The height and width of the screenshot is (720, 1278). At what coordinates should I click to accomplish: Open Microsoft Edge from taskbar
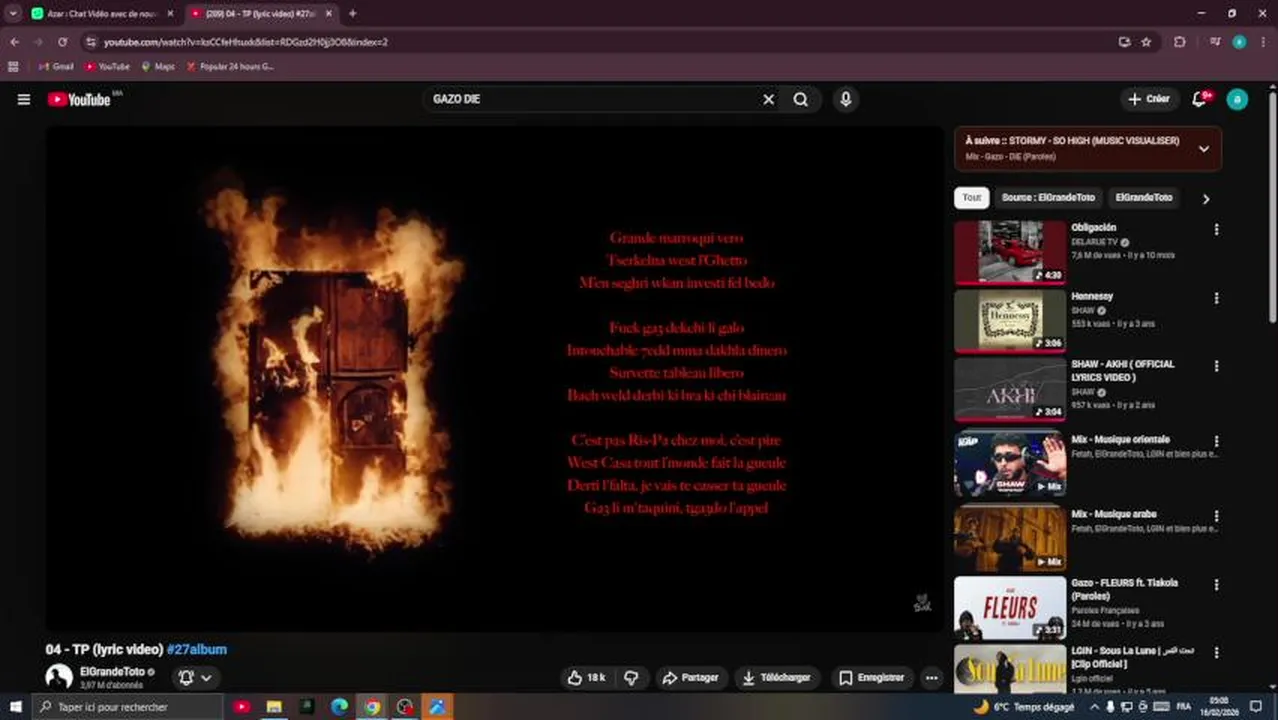tap(339, 706)
